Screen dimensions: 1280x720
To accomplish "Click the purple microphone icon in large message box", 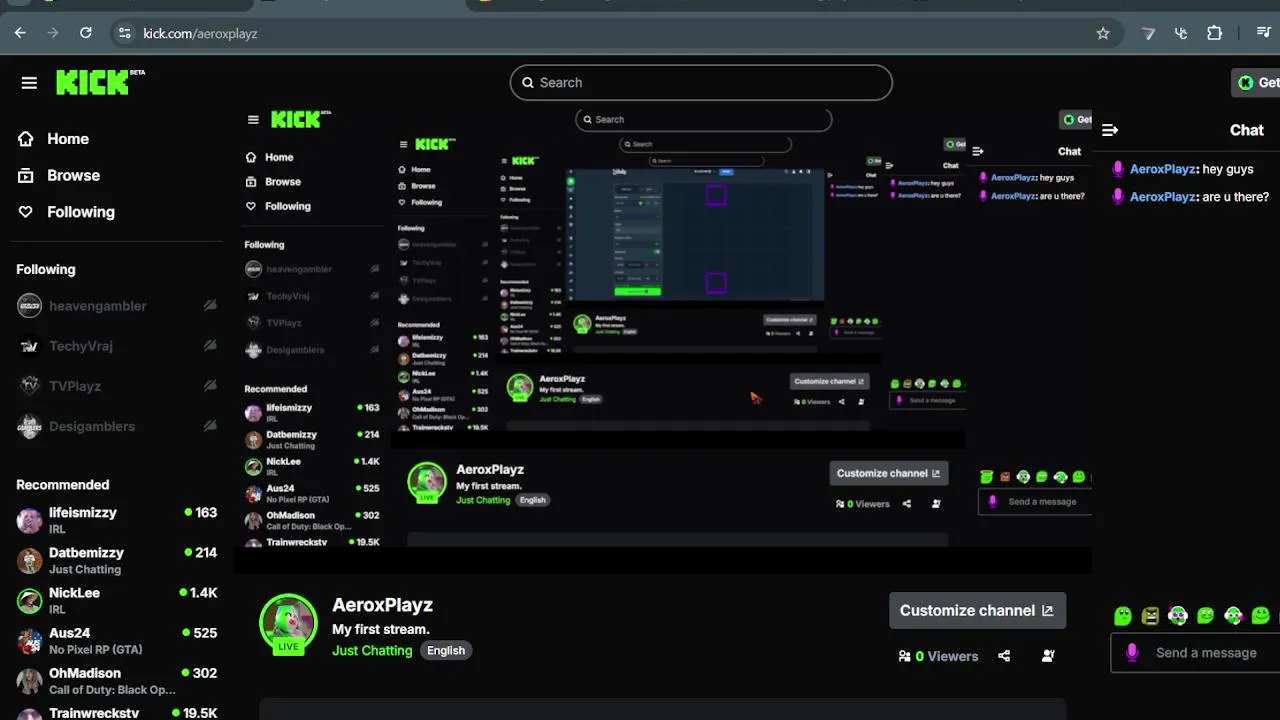I will coord(1132,653).
